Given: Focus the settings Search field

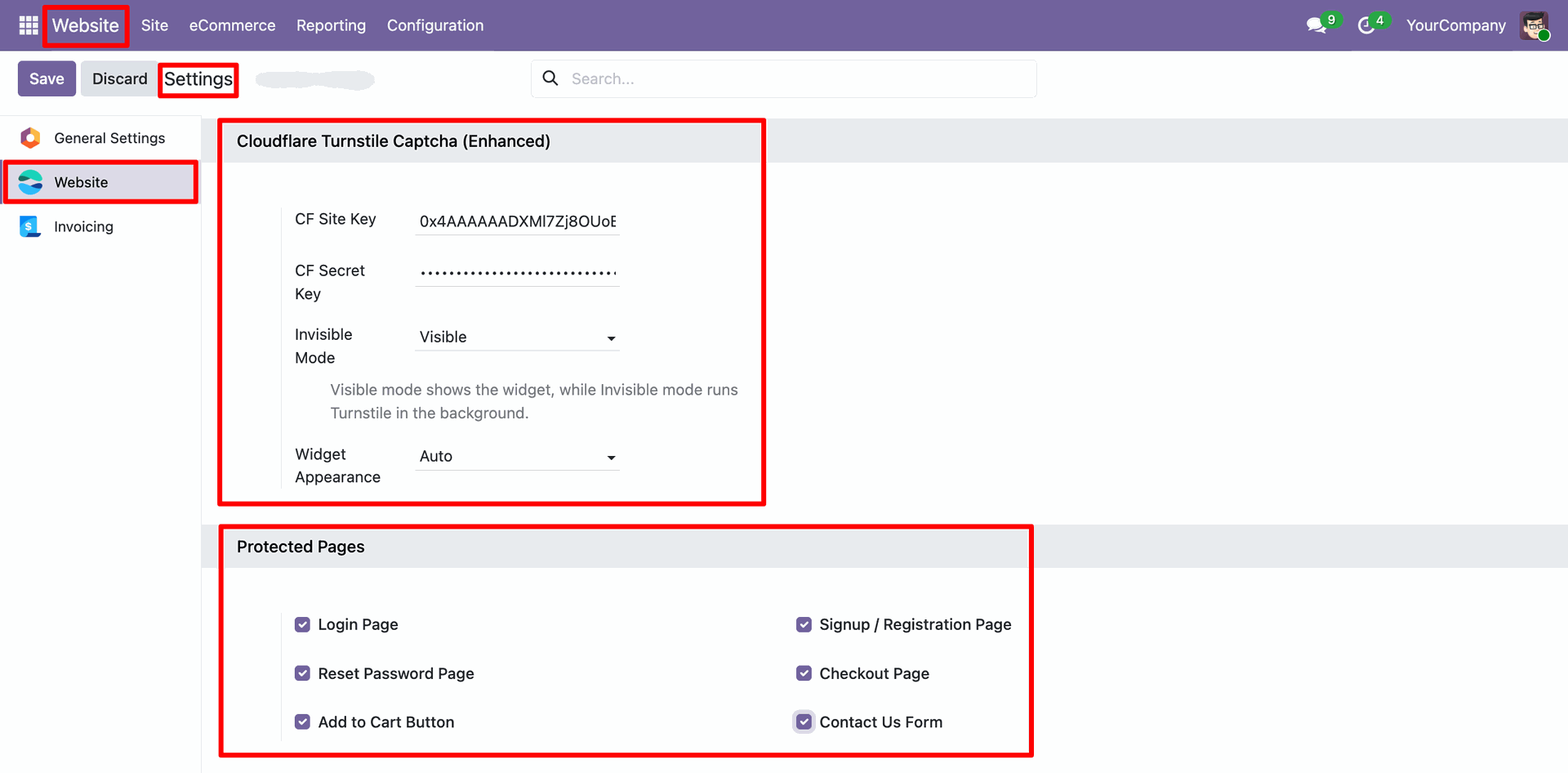Looking at the screenshot, I should [784, 78].
